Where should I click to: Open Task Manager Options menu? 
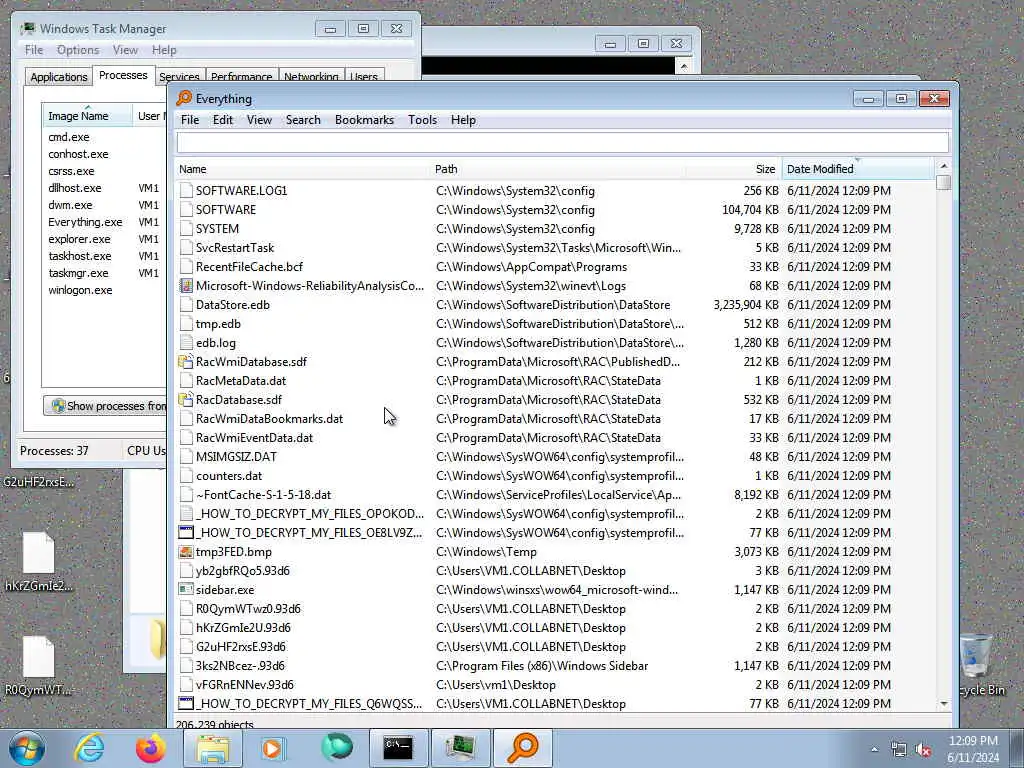pyautogui.click(x=78, y=50)
